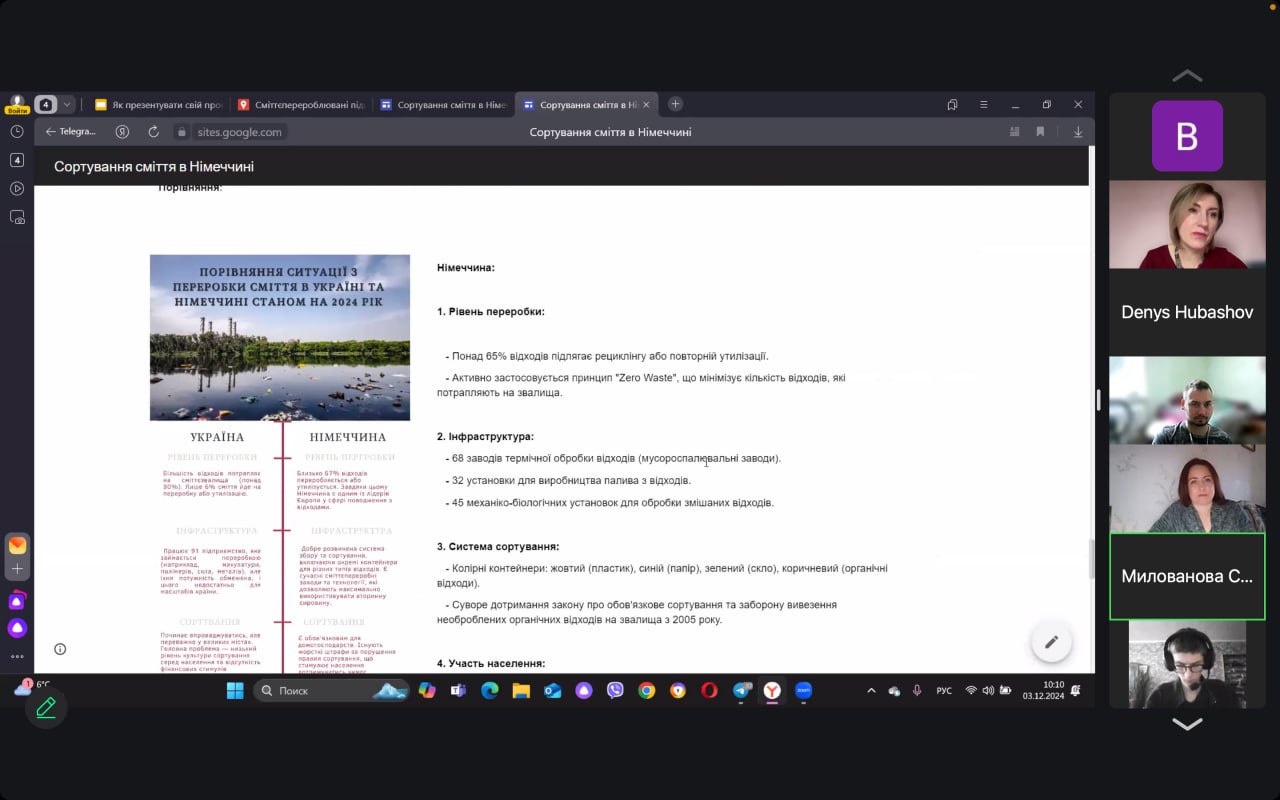The image size is (1280, 800).
Task: Open the info icon at page bottom-left
Action: 60,649
